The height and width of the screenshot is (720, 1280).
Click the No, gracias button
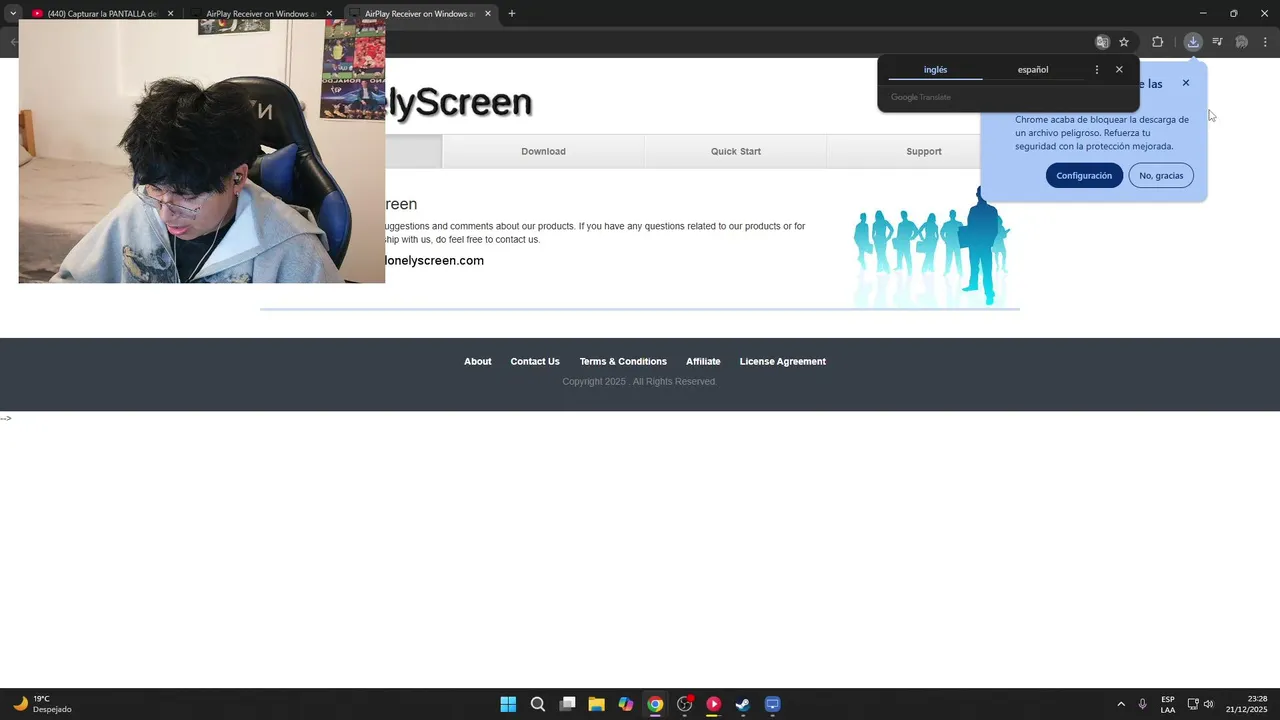pyautogui.click(x=1161, y=175)
